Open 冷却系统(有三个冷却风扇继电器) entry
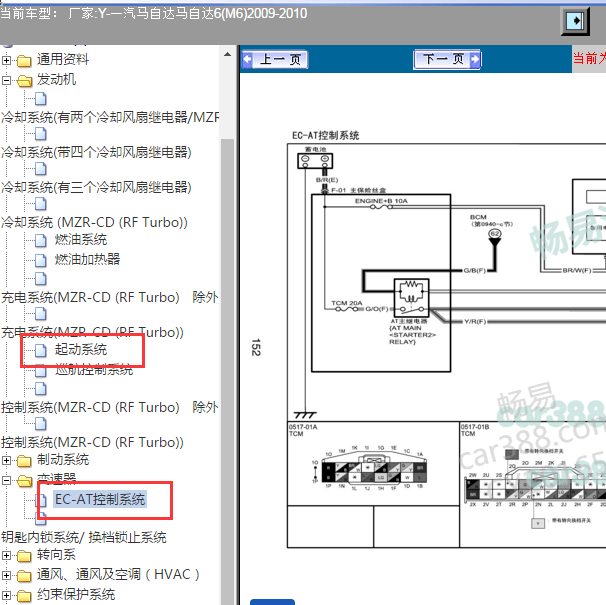This screenshot has height=605, width=606. point(96,187)
